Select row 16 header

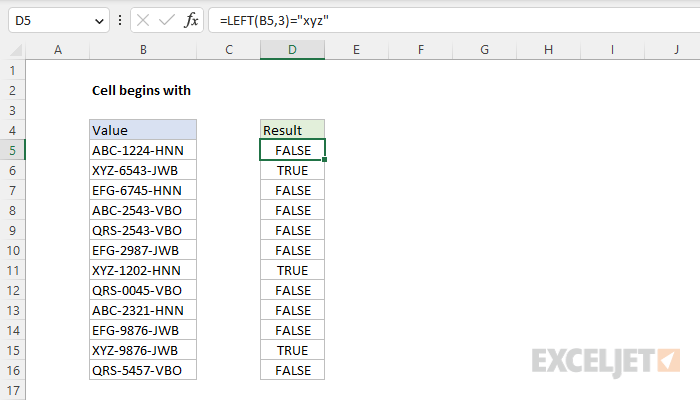[x=12, y=370]
